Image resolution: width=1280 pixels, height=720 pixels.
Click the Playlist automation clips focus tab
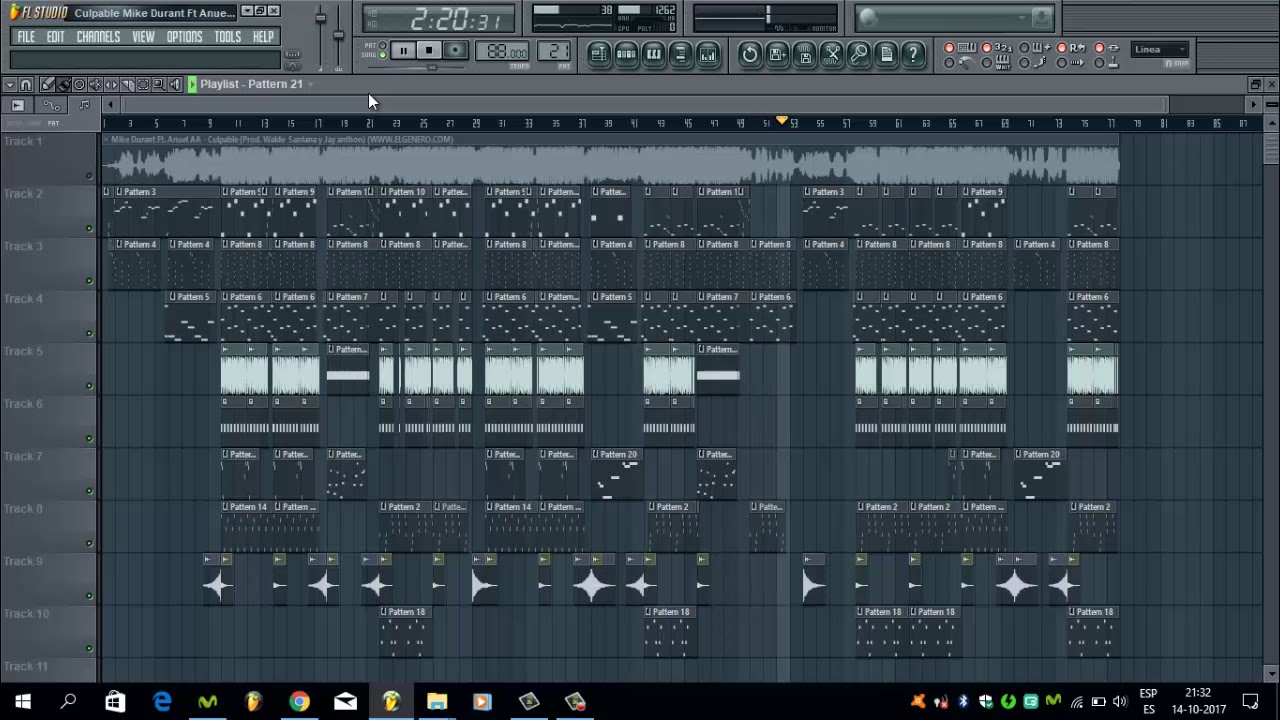[x=51, y=105]
